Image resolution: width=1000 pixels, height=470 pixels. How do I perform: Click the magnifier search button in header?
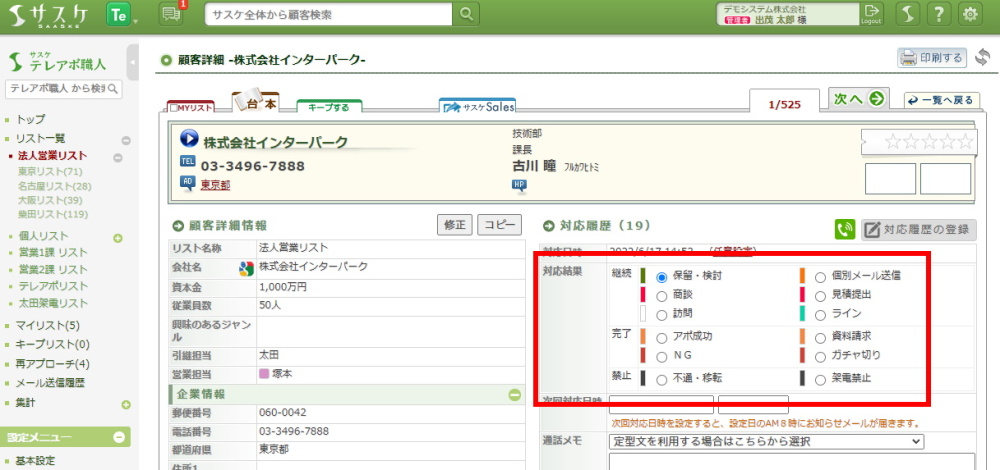point(467,14)
